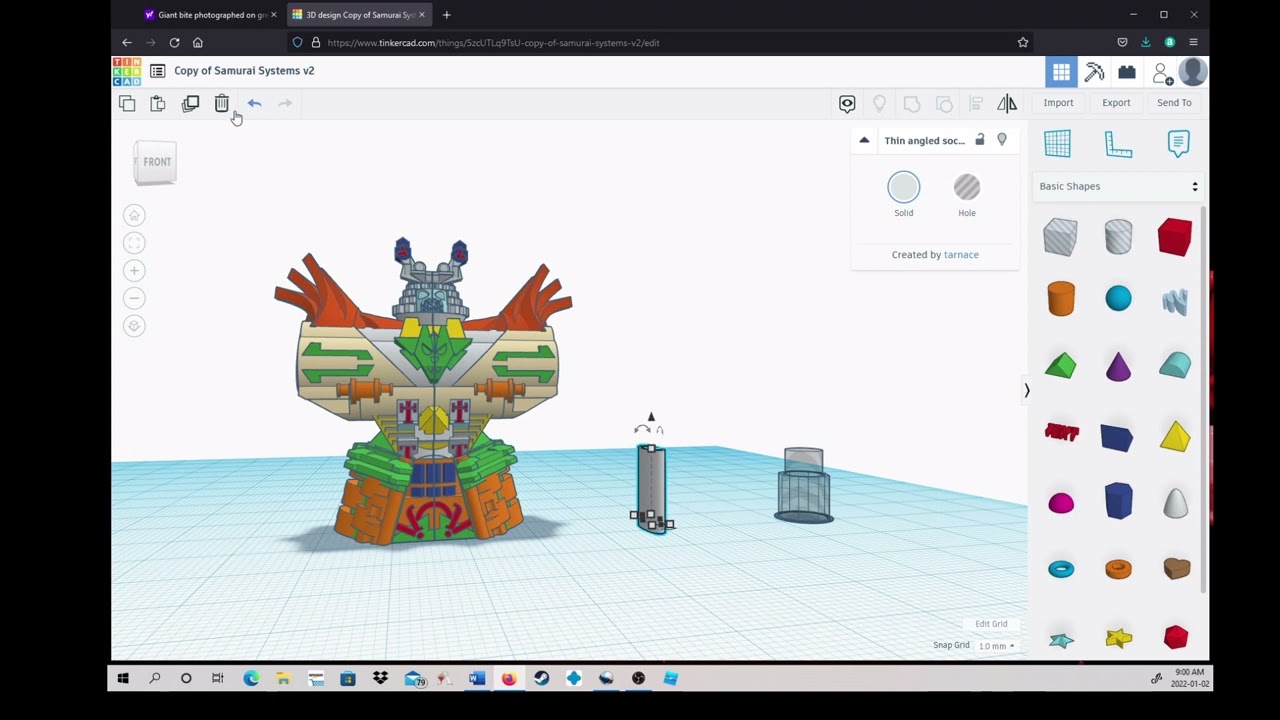Open the Basic Shapes category dropdown
The image size is (1280, 720).
1118,186
